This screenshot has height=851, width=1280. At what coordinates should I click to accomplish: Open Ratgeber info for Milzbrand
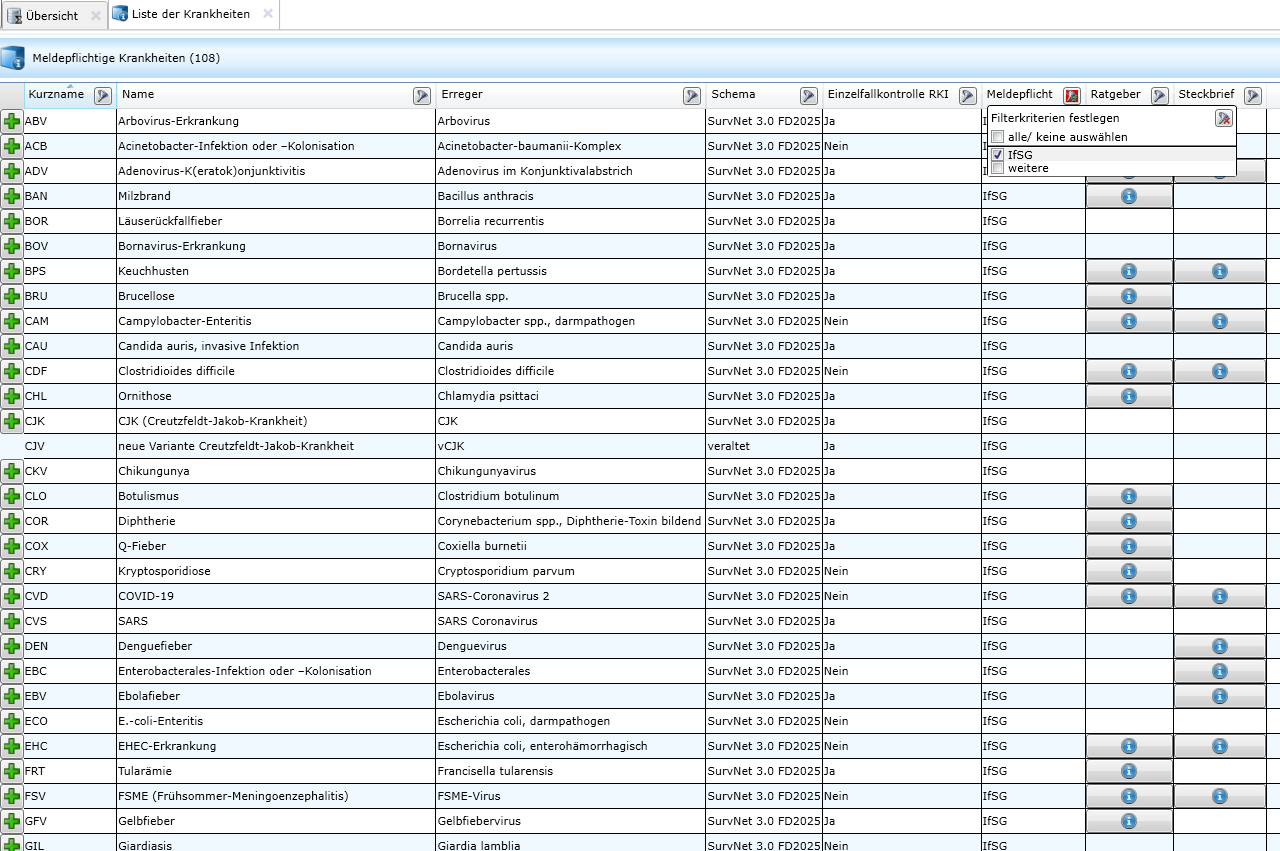point(1129,196)
